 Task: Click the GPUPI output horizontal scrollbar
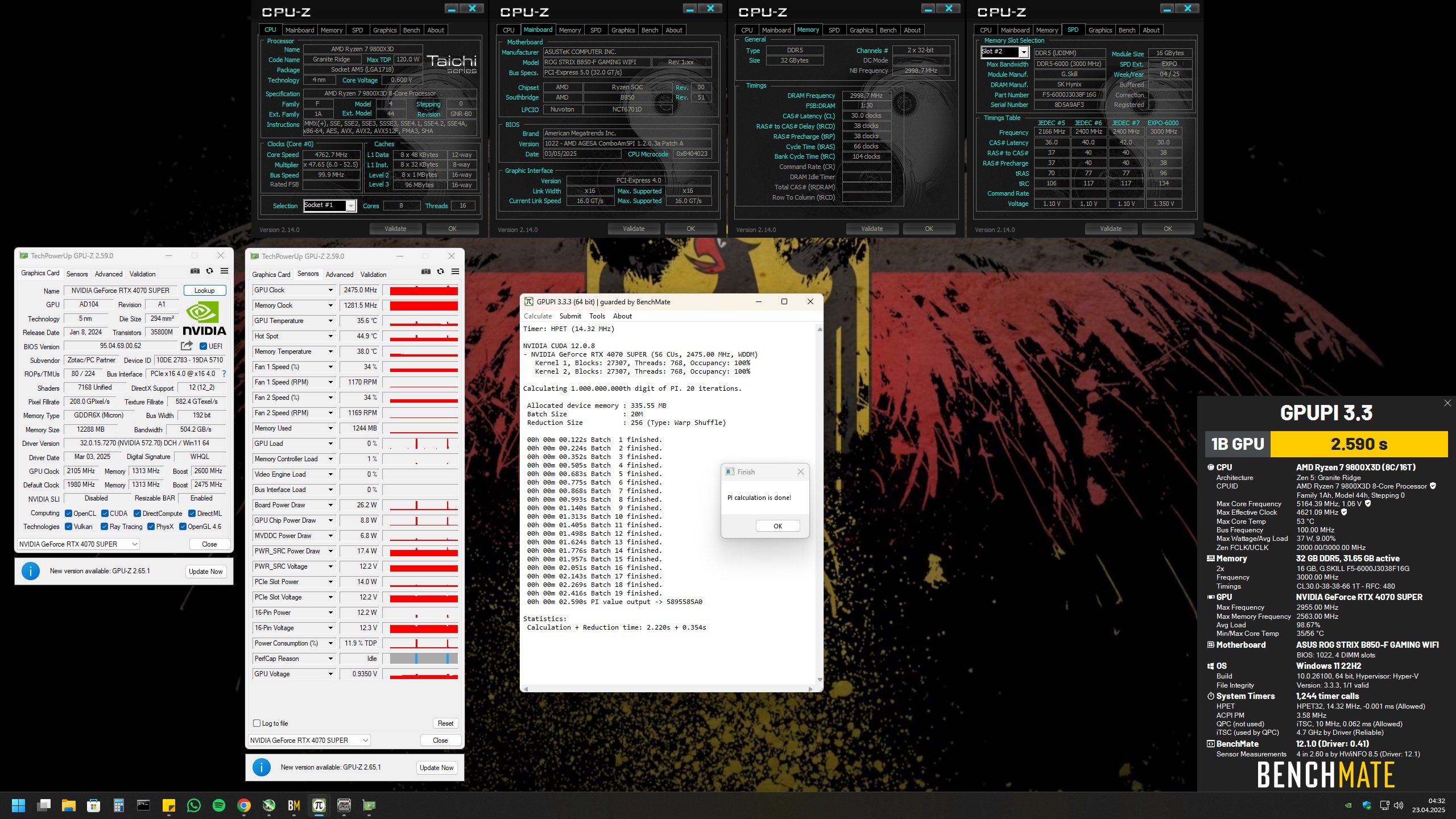(x=668, y=689)
